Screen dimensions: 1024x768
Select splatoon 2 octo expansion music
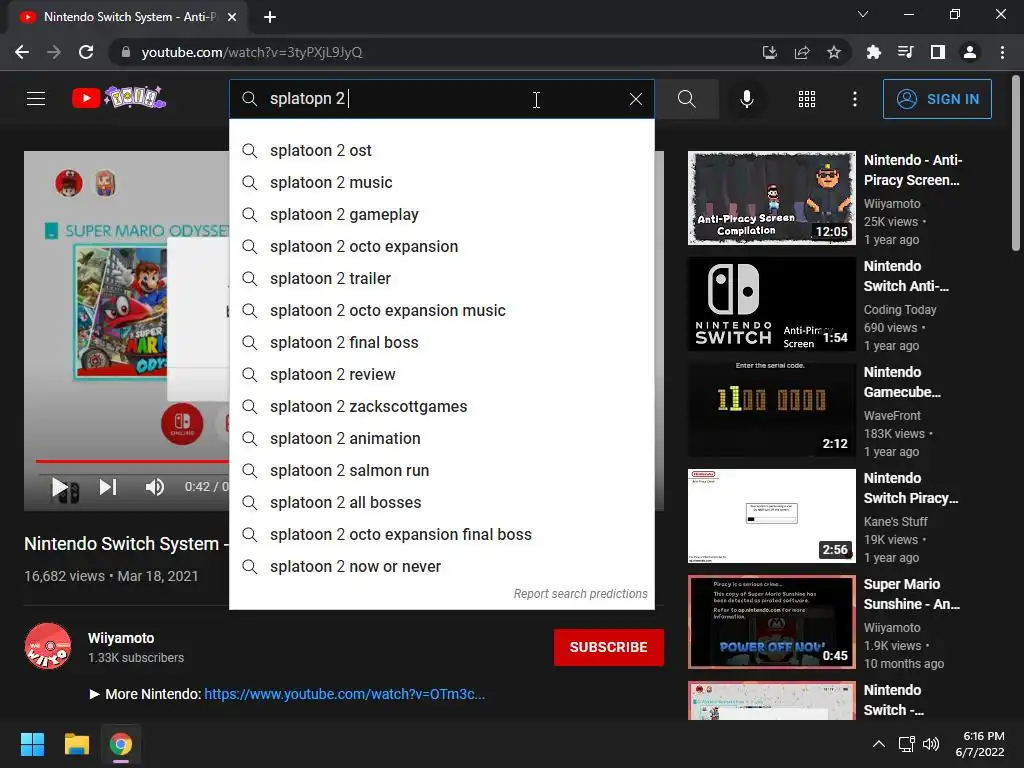click(441, 311)
